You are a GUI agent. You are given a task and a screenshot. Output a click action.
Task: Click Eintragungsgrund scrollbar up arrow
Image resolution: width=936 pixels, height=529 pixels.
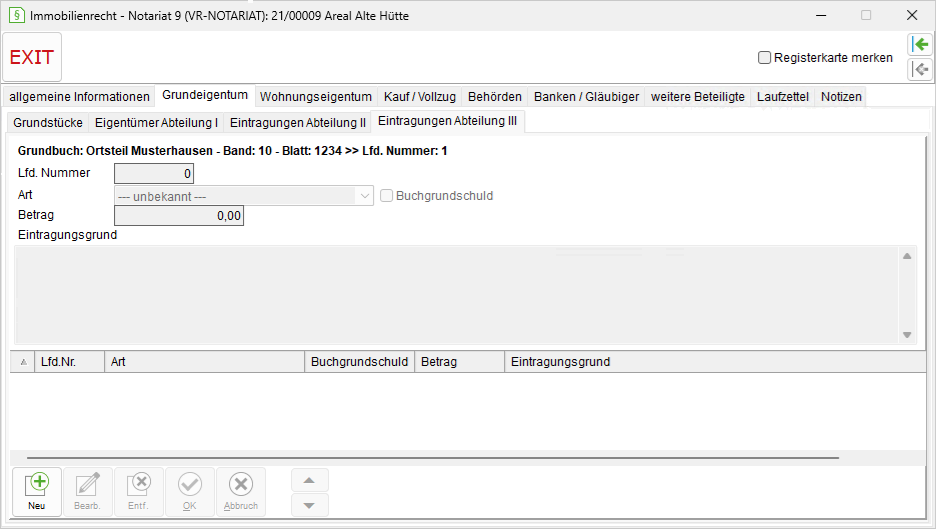point(907,256)
